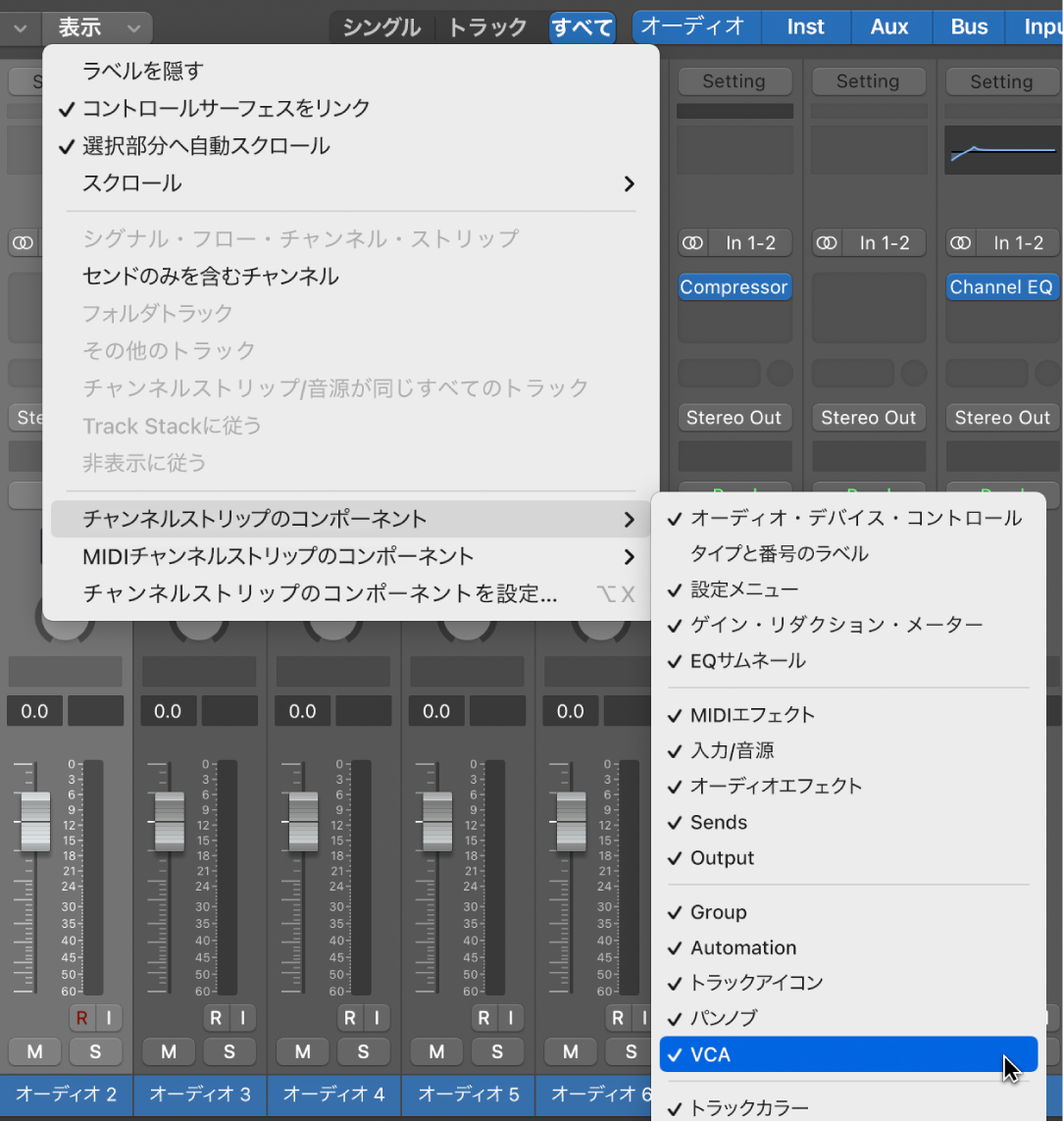The width and height of the screenshot is (1064, 1122).
Task: Click the EQ thumbnail above Channel EQ
Action: pos(1001,149)
